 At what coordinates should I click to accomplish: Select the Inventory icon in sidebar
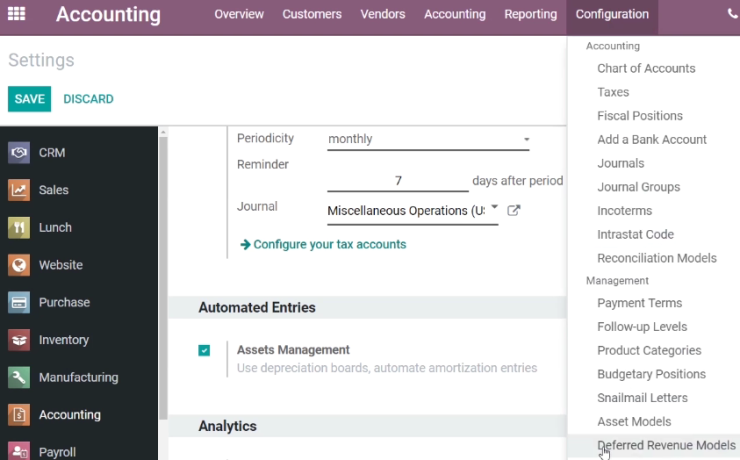(19, 340)
